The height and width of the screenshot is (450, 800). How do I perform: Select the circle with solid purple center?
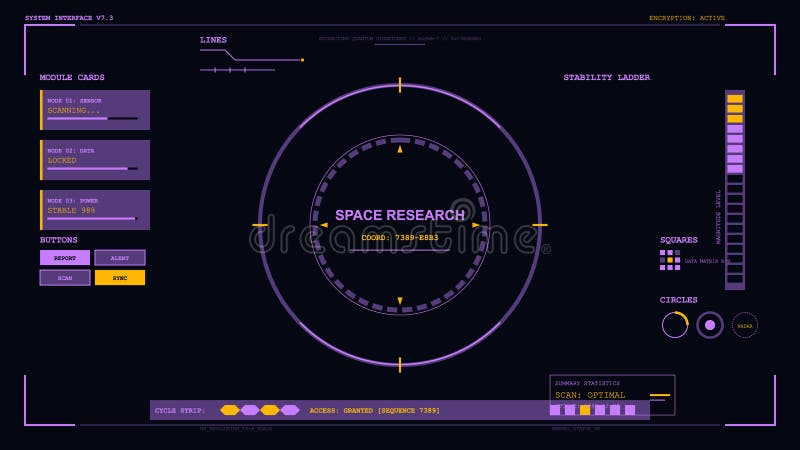click(710, 325)
